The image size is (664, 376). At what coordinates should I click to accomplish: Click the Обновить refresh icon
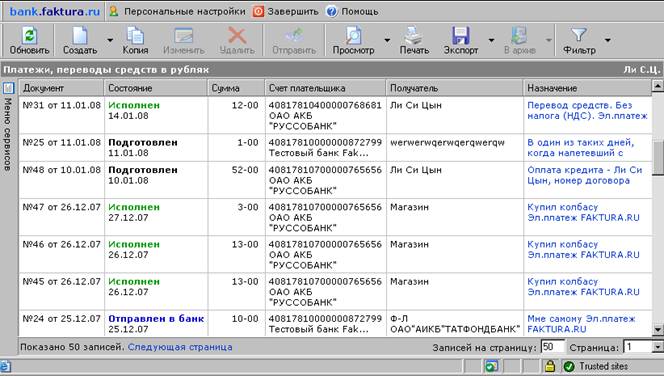coord(29,36)
